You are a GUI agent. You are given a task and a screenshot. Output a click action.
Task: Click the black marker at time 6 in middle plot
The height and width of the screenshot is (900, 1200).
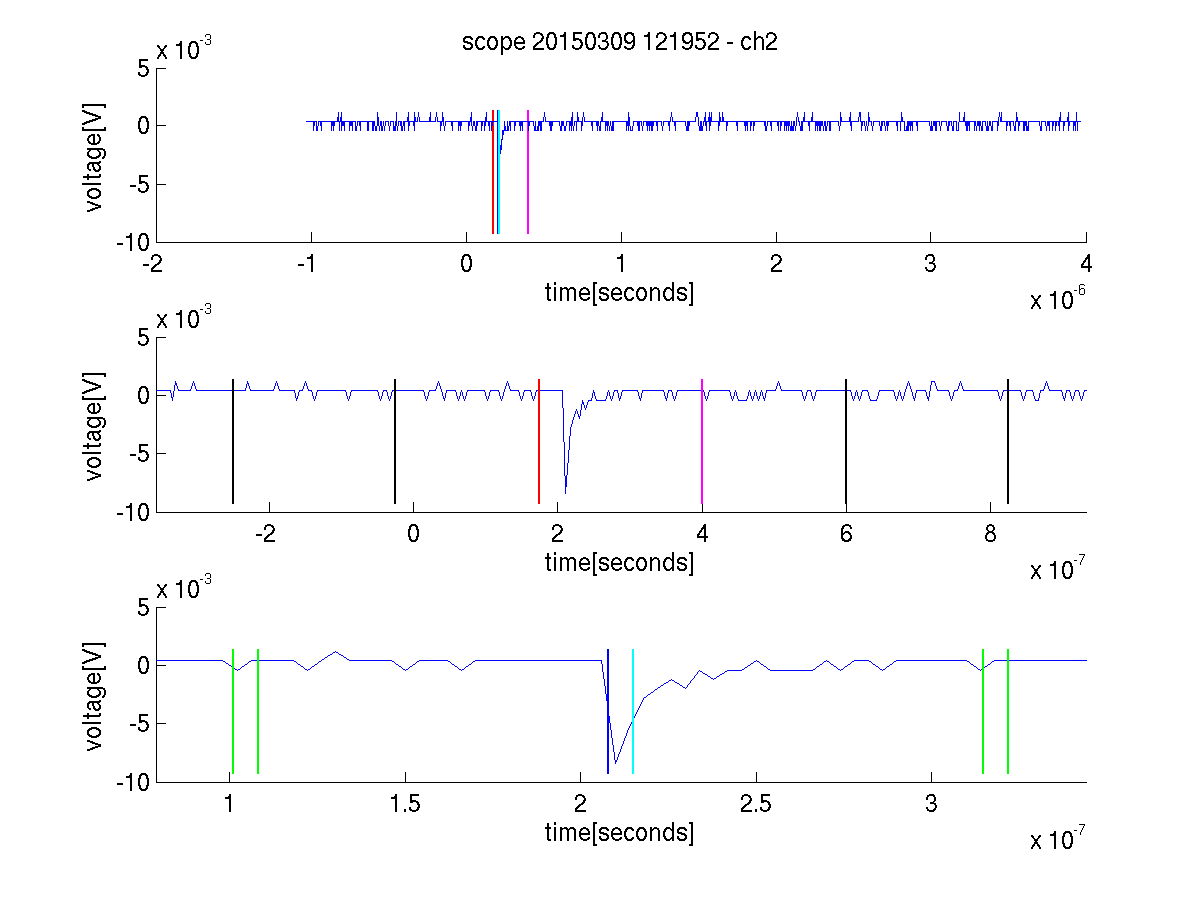(846, 441)
